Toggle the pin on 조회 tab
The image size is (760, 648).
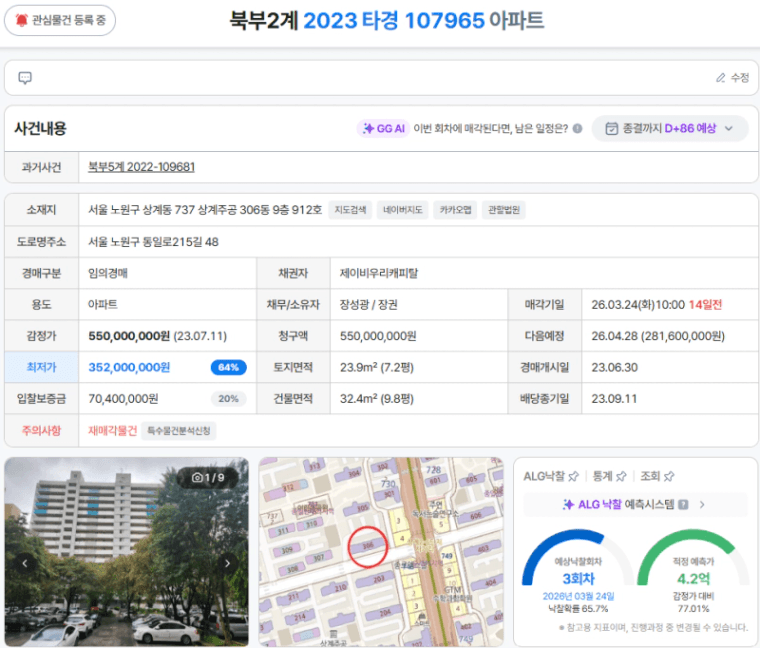[x=669, y=476]
